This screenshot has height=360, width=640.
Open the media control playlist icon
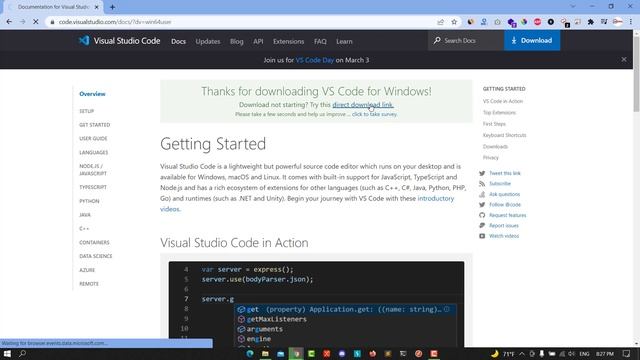[x=604, y=22]
